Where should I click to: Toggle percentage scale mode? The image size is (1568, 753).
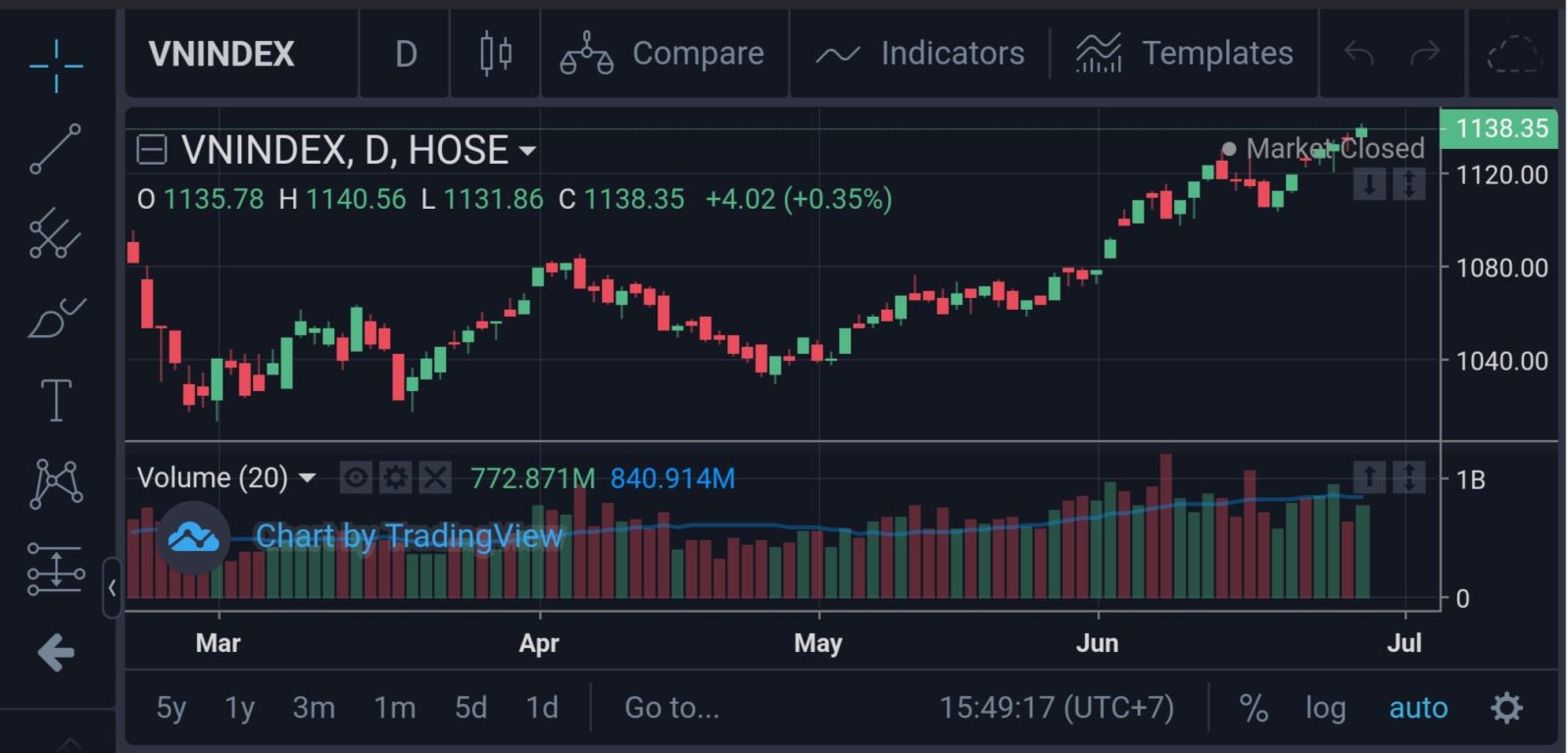pyautogui.click(x=1253, y=707)
